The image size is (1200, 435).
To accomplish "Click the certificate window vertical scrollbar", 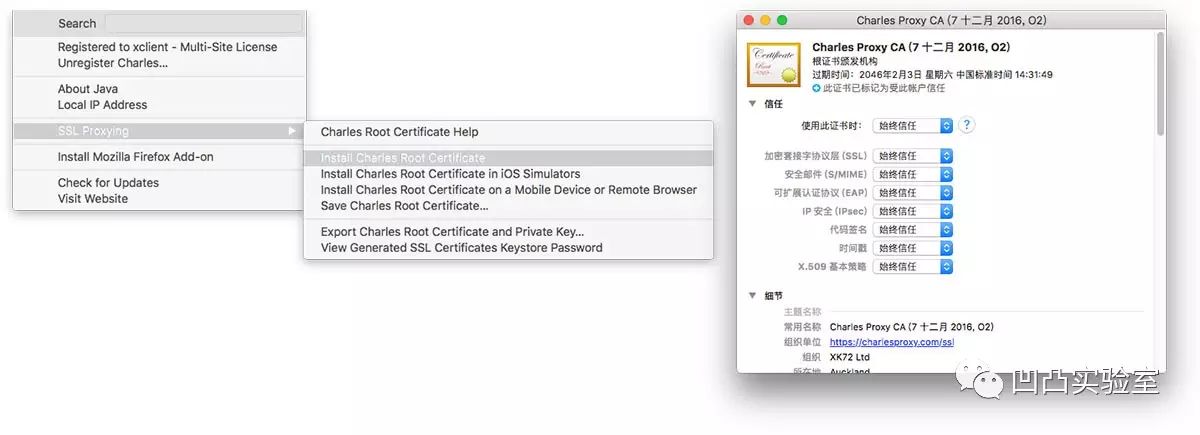I will click(x=1160, y=85).
